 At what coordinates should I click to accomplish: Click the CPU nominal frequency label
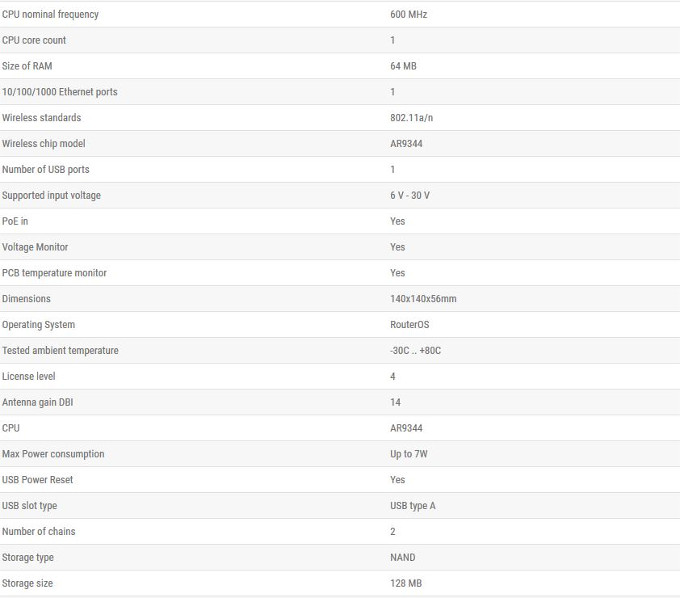[x=50, y=14]
